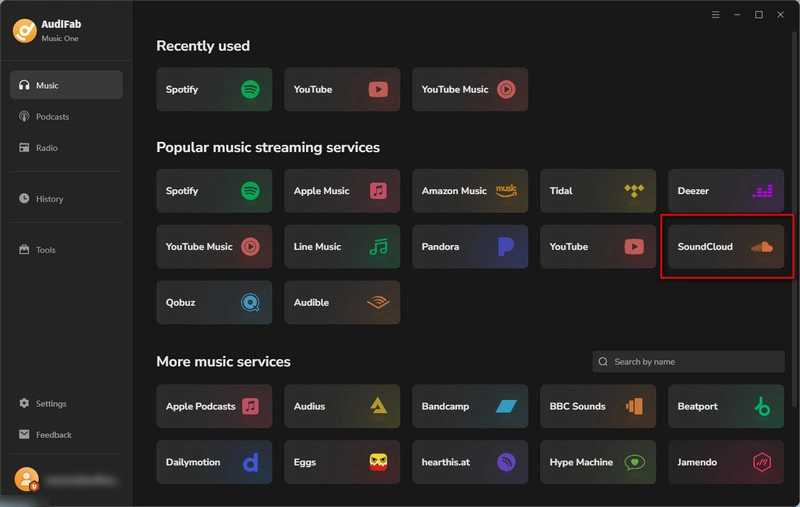The width and height of the screenshot is (800, 507).
Task: Open the Dailymotion service card
Action: pyautogui.click(x=214, y=462)
